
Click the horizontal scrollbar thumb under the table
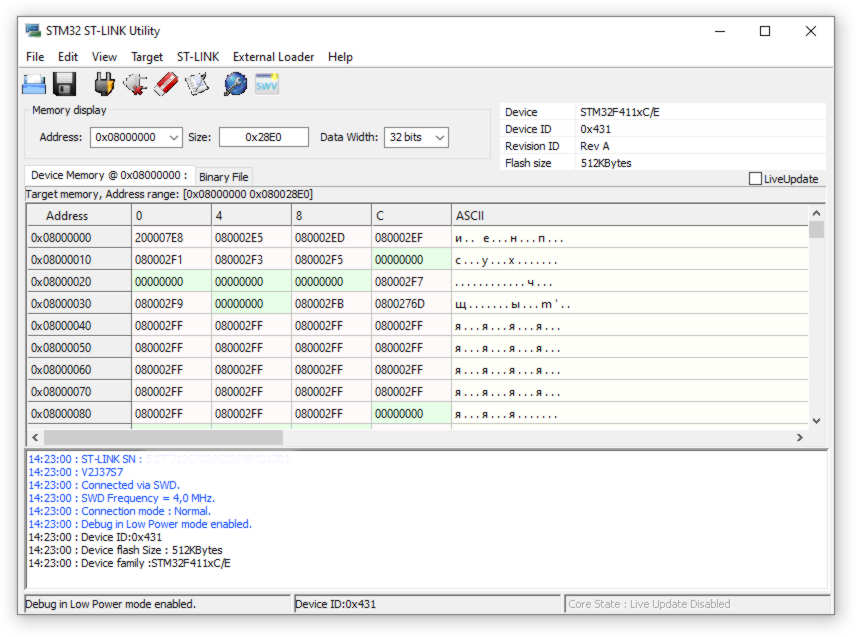(x=163, y=437)
